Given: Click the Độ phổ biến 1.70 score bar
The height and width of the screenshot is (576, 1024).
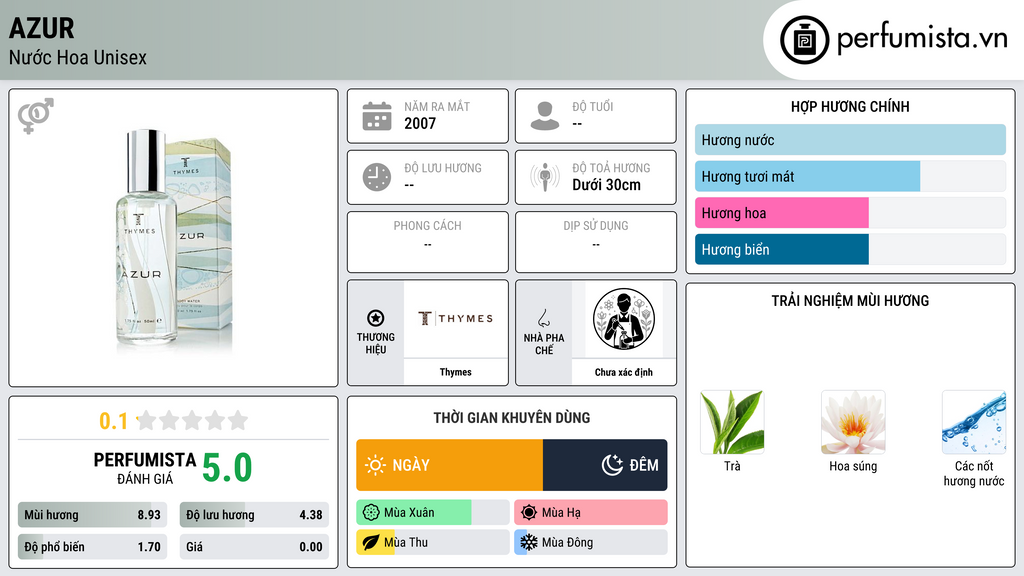Looking at the screenshot, I should tap(93, 547).
